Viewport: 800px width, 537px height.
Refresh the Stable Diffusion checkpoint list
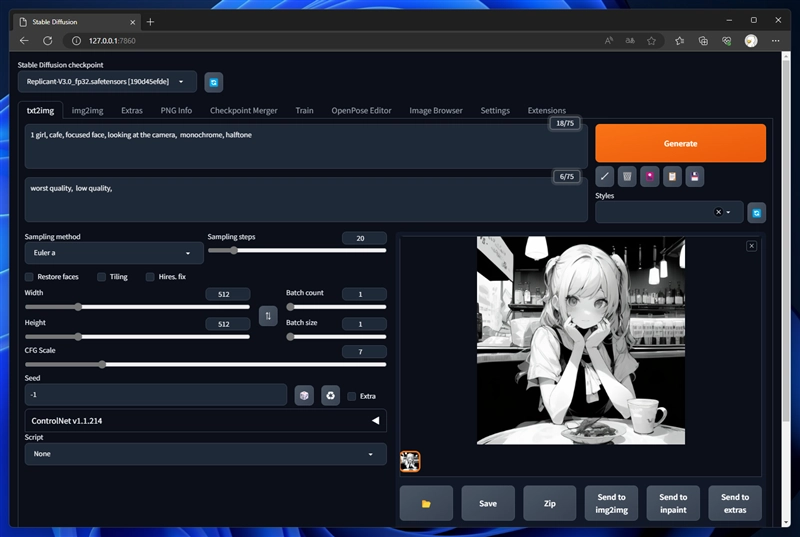(214, 82)
